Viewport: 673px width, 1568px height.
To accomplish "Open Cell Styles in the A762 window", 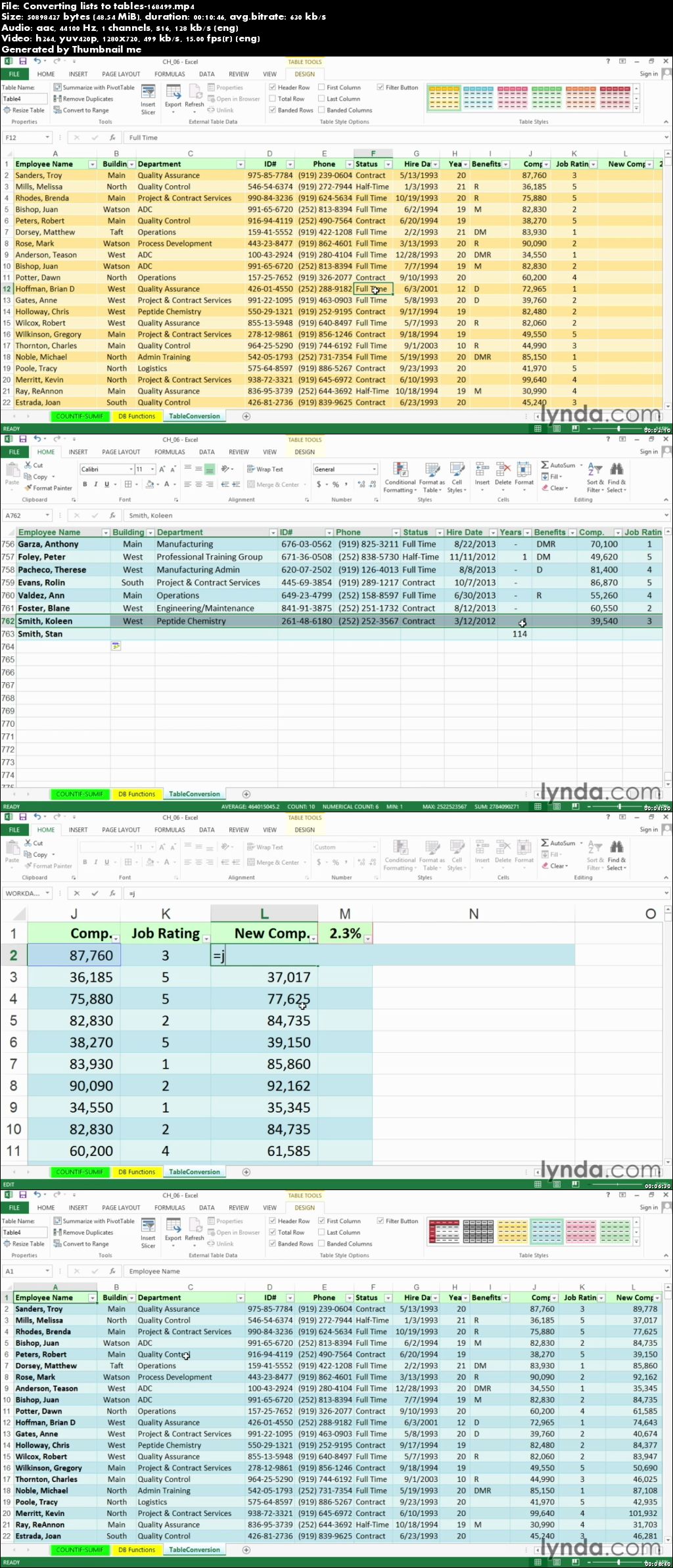I will pos(457,477).
